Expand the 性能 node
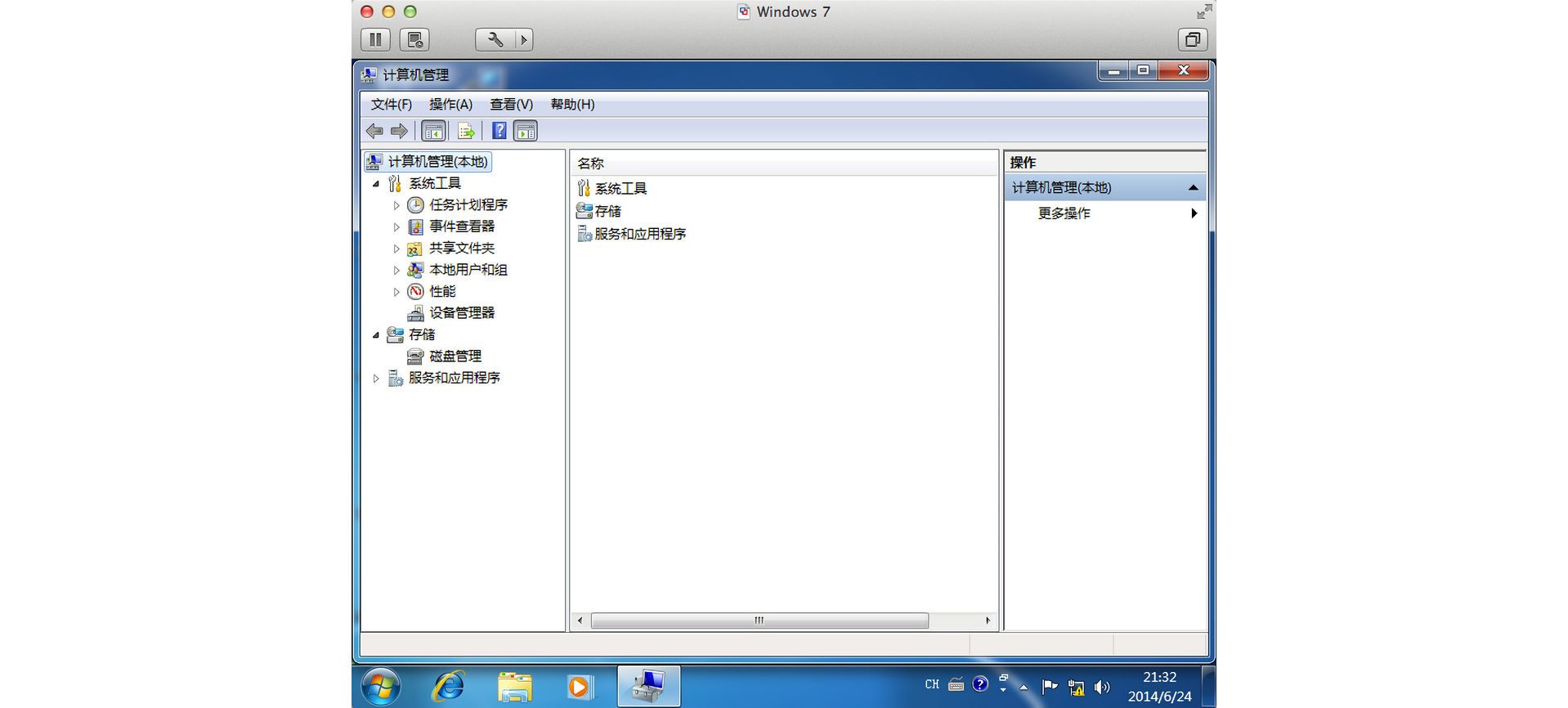This screenshot has width=1568, height=708. click(x=396, y=292)
